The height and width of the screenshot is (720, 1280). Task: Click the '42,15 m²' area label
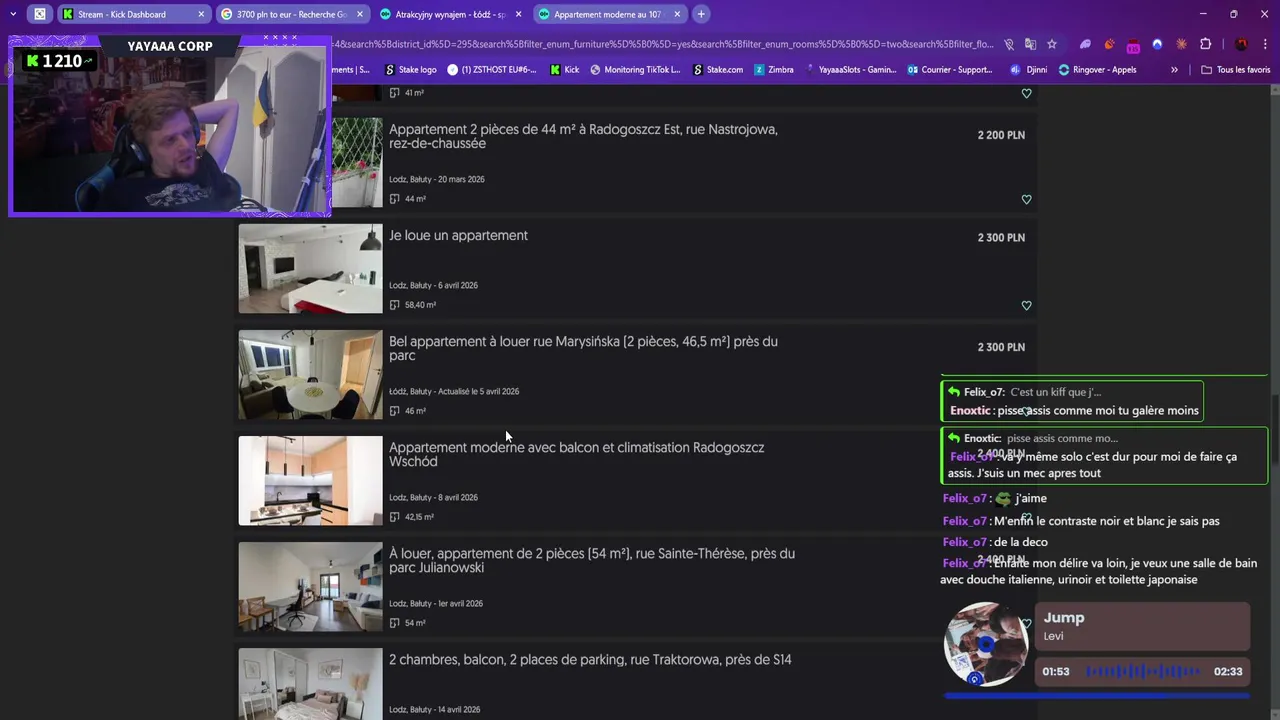click(x=419, y=517)
